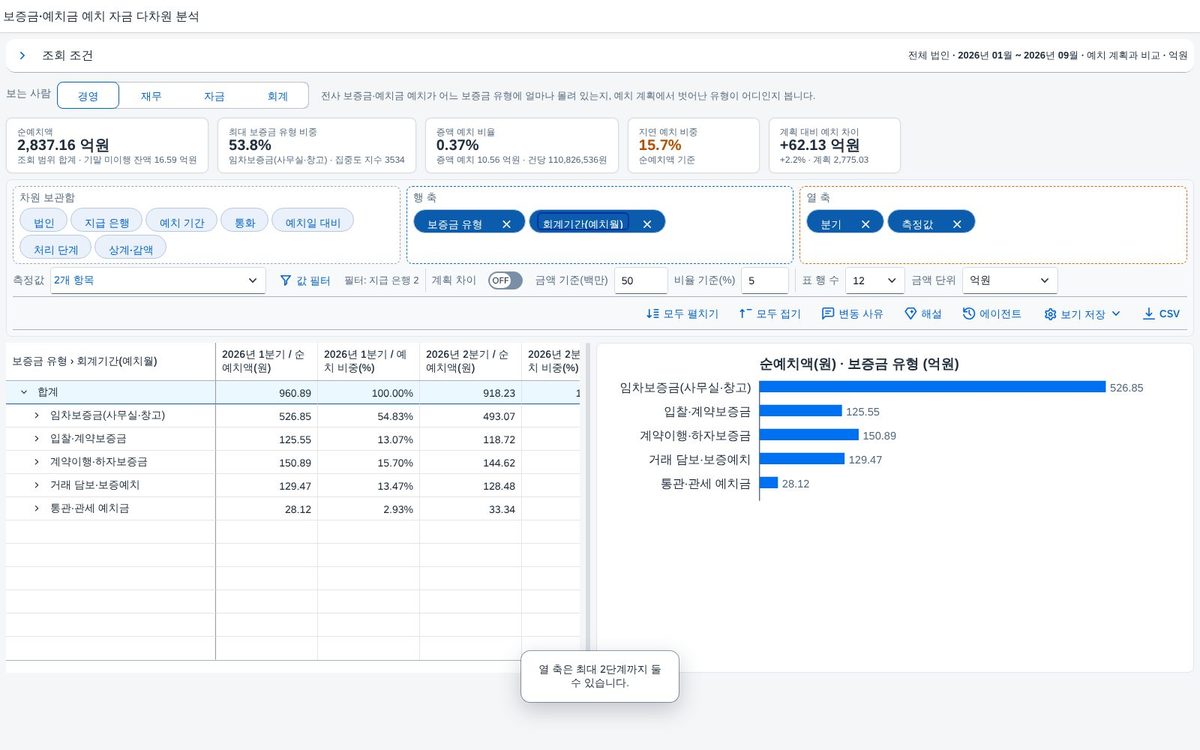Edit the 비율 기준(%) field

click(765, 281)
